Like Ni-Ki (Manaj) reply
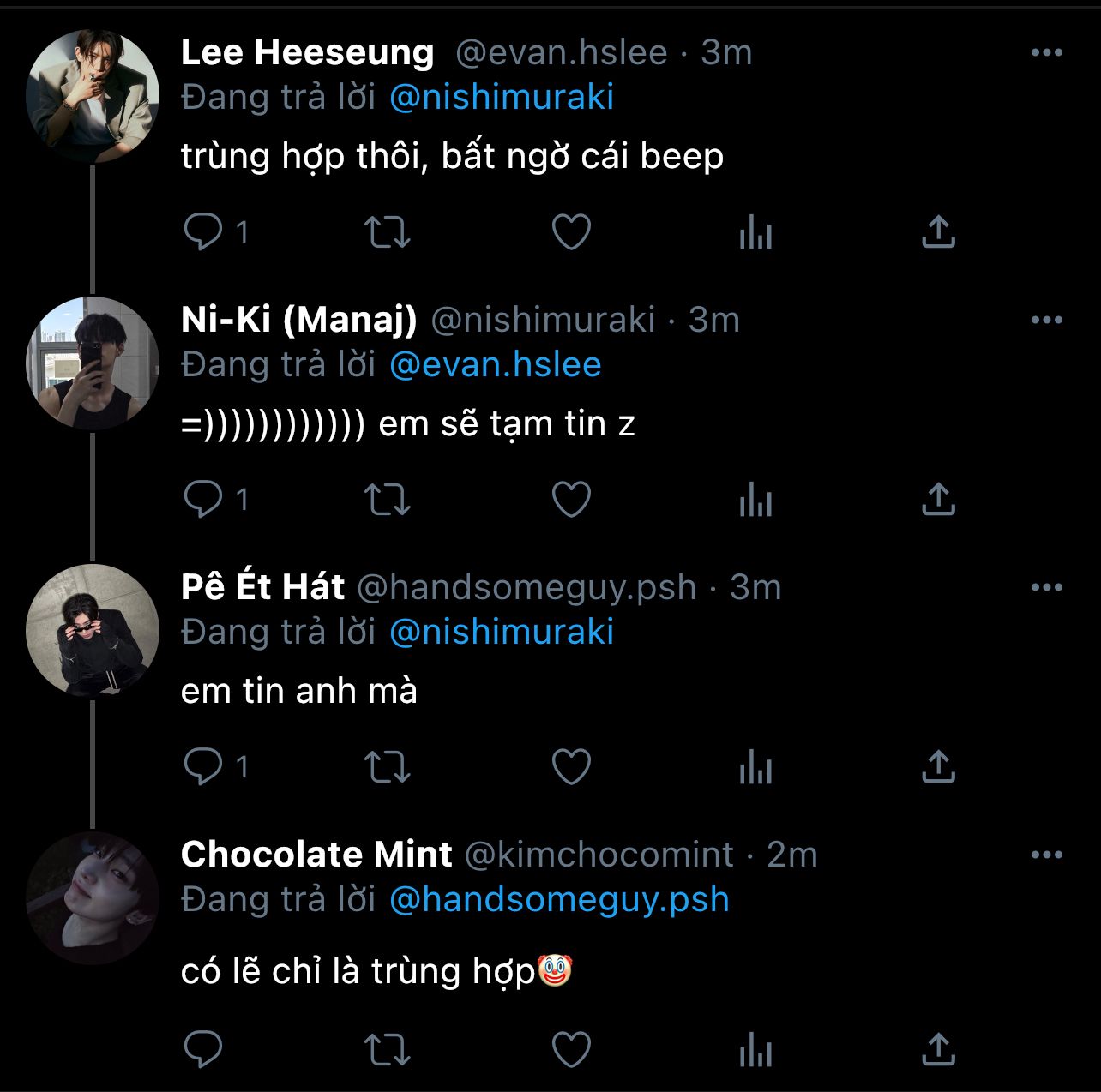Viewport: 1101px width, 1092px height. click(x=571, y=499)
